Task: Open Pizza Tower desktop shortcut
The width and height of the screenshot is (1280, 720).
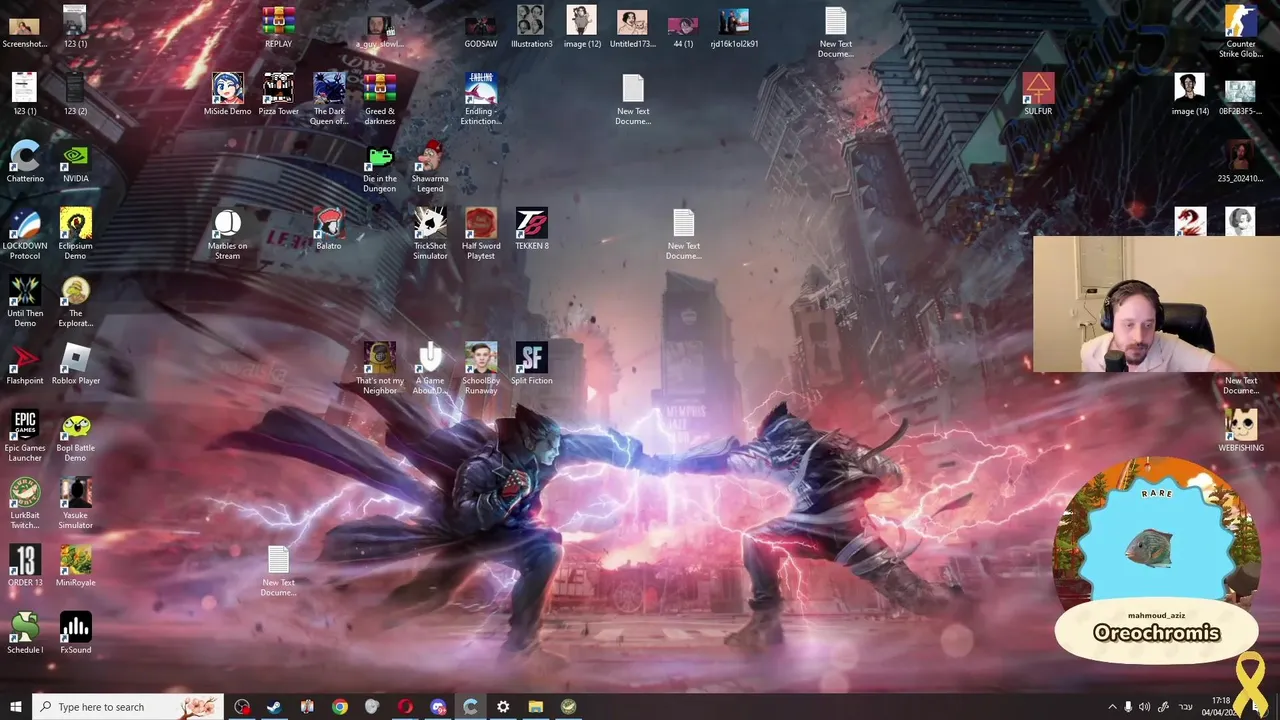Action: (278, 94)
